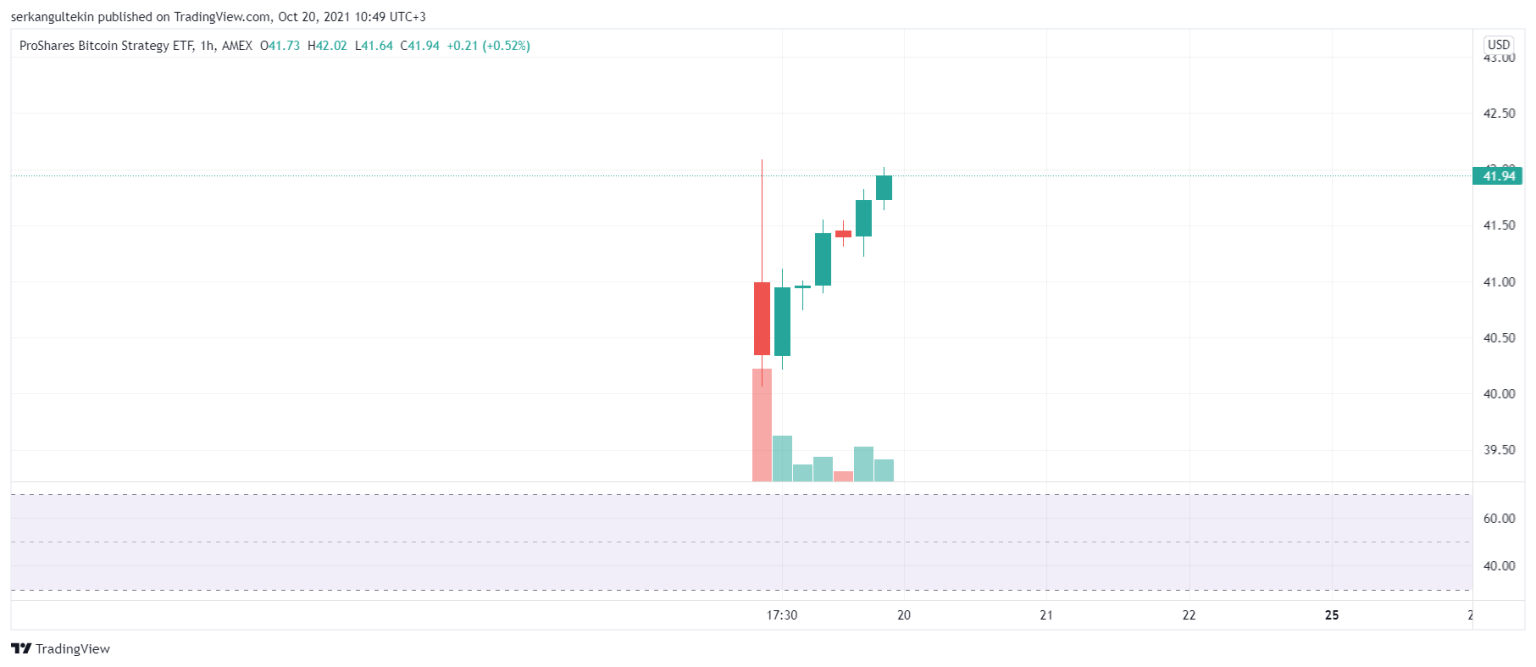Open the USD currency selector

click(1498, 45)
